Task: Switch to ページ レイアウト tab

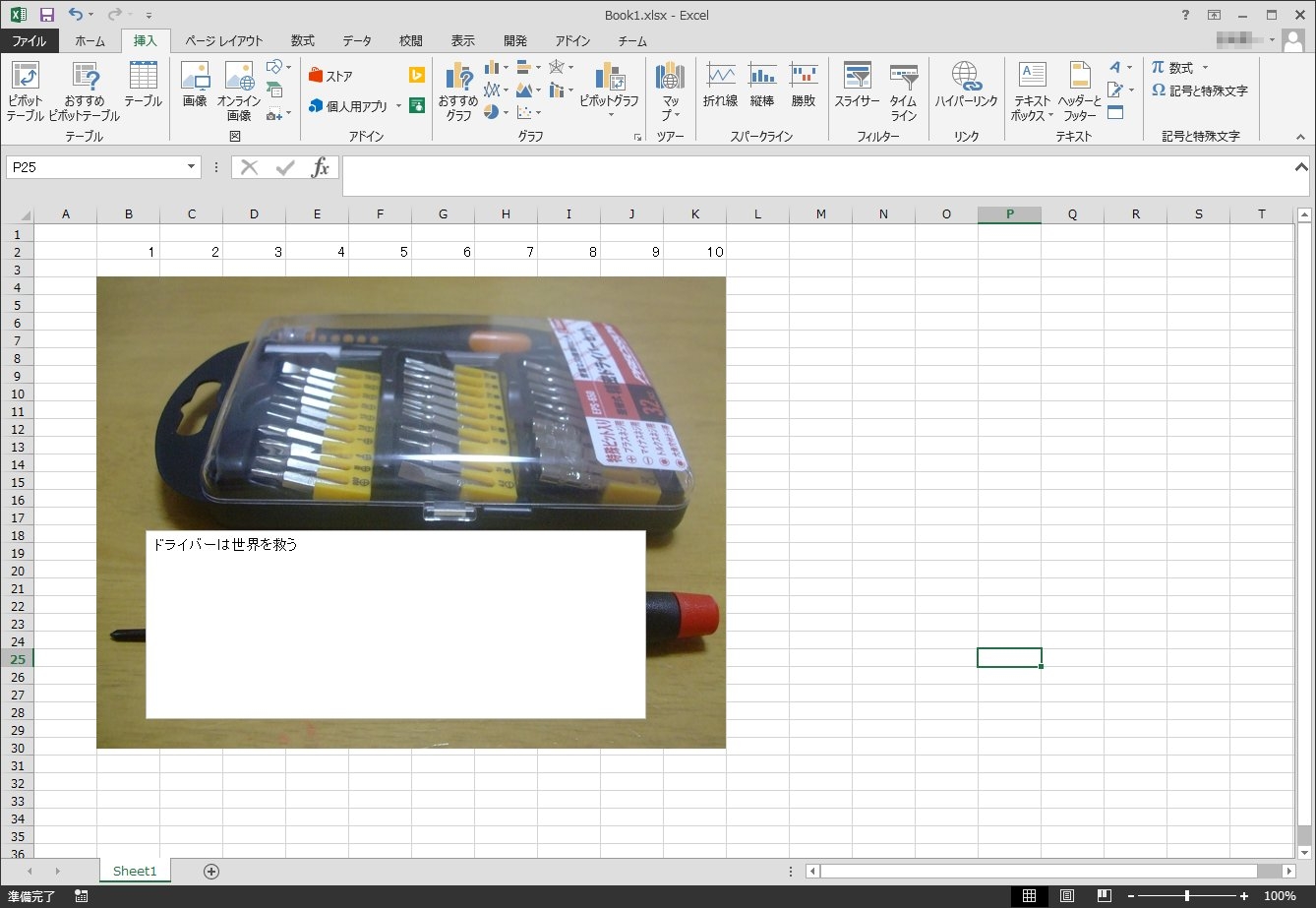Action: (x=224, y=41)
